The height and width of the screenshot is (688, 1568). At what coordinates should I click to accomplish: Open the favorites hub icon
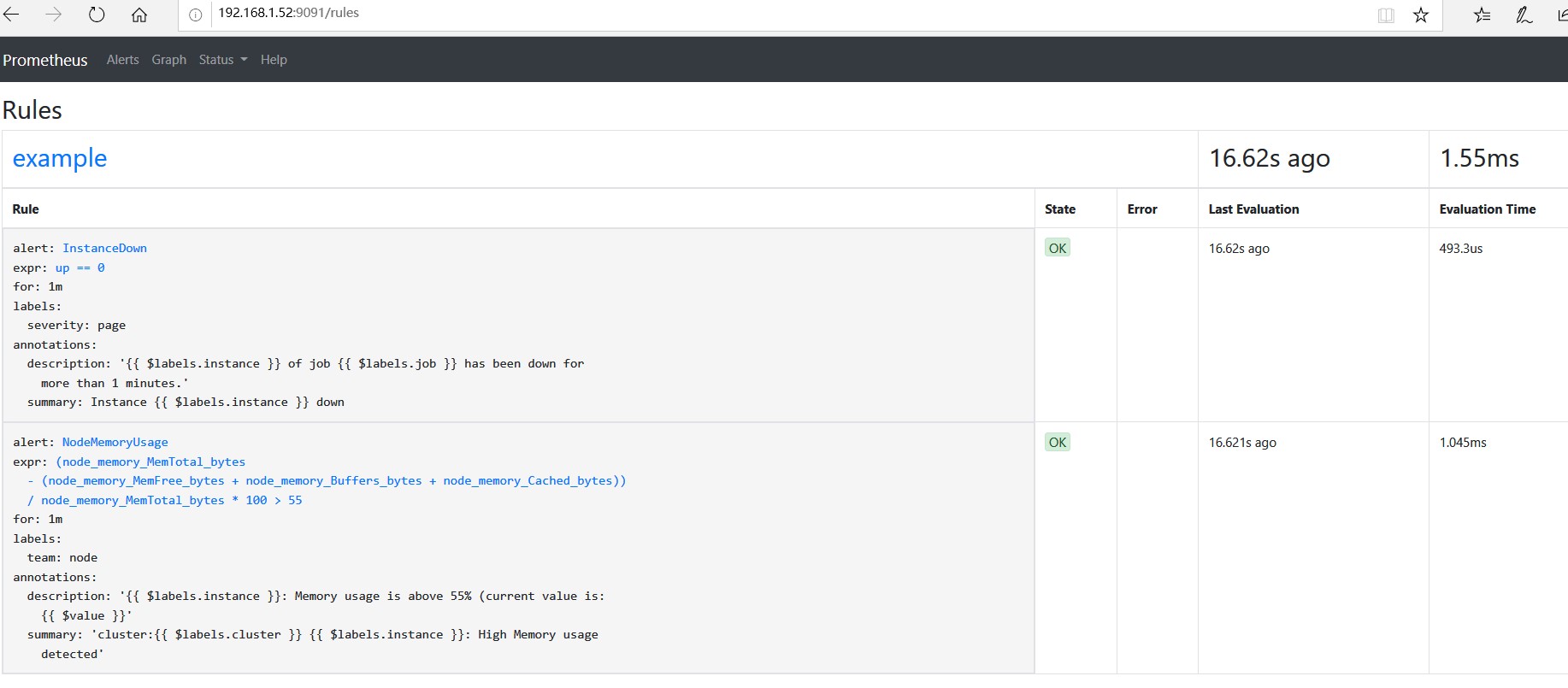(1483, 15)
